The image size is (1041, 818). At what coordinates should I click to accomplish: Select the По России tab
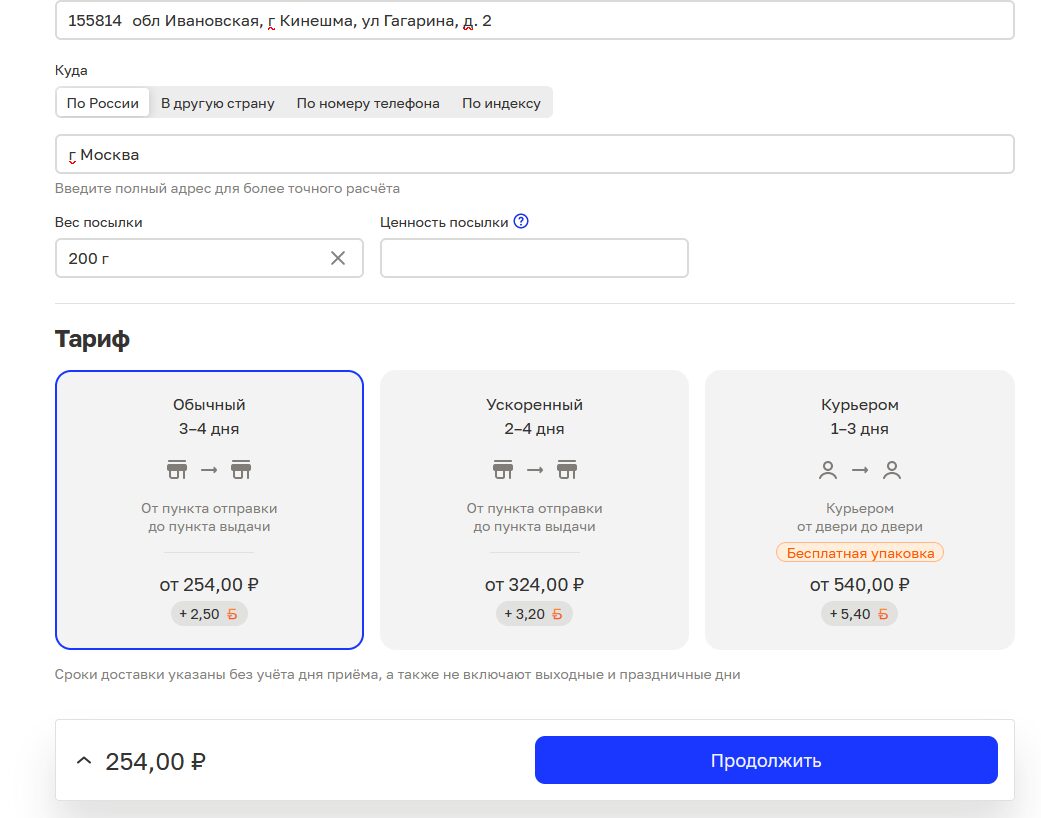tap(103, 103)
